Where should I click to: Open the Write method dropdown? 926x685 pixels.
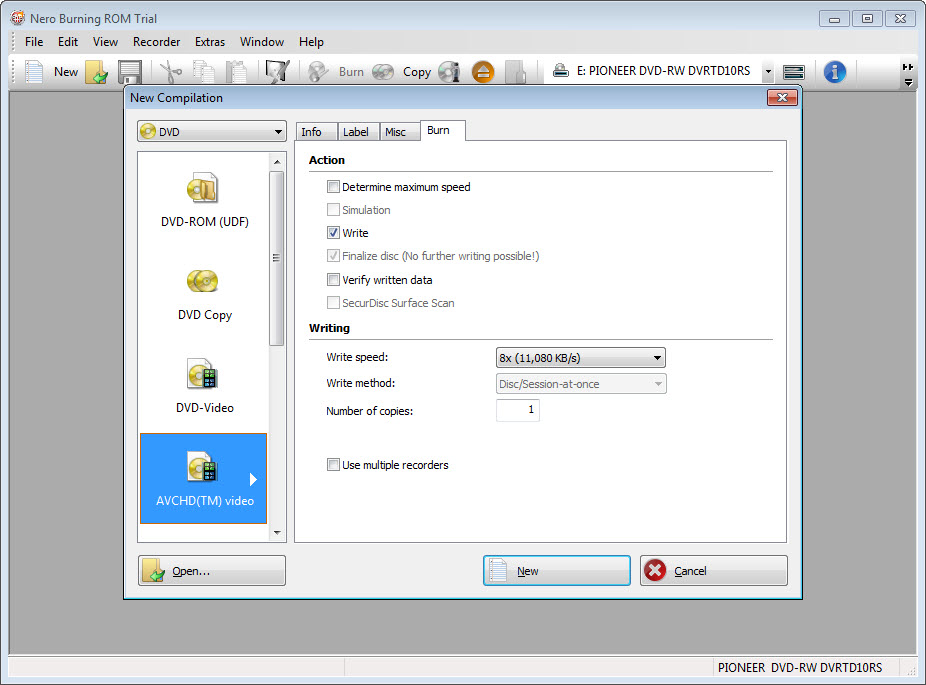(x=581, y=384)
